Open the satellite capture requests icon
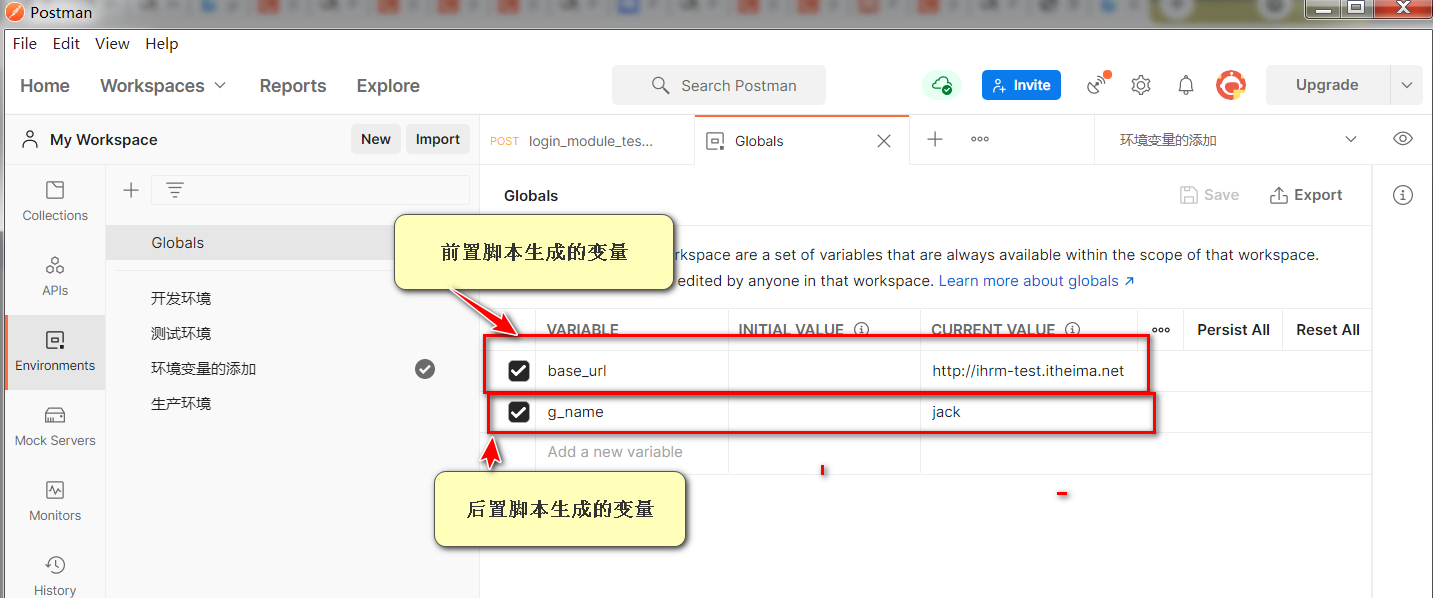The width and height of the screenshot is (1433, 598). [1098, 85]
